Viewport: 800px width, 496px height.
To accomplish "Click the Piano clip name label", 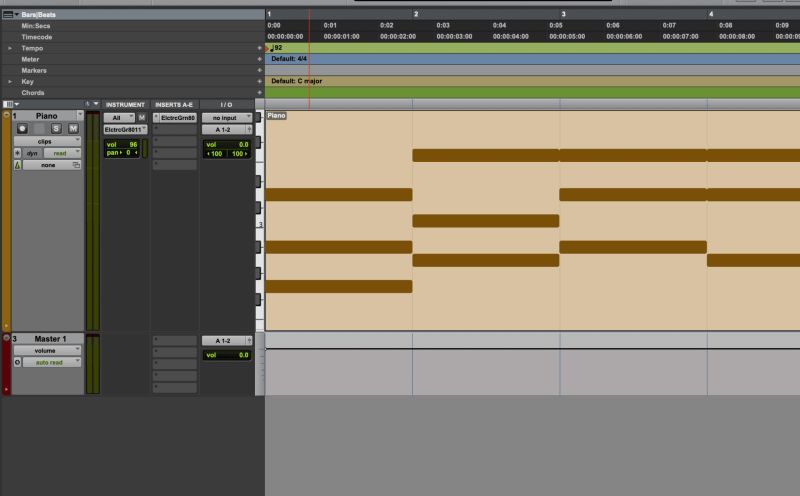I will pyautogui.click(x=276, y=116).
